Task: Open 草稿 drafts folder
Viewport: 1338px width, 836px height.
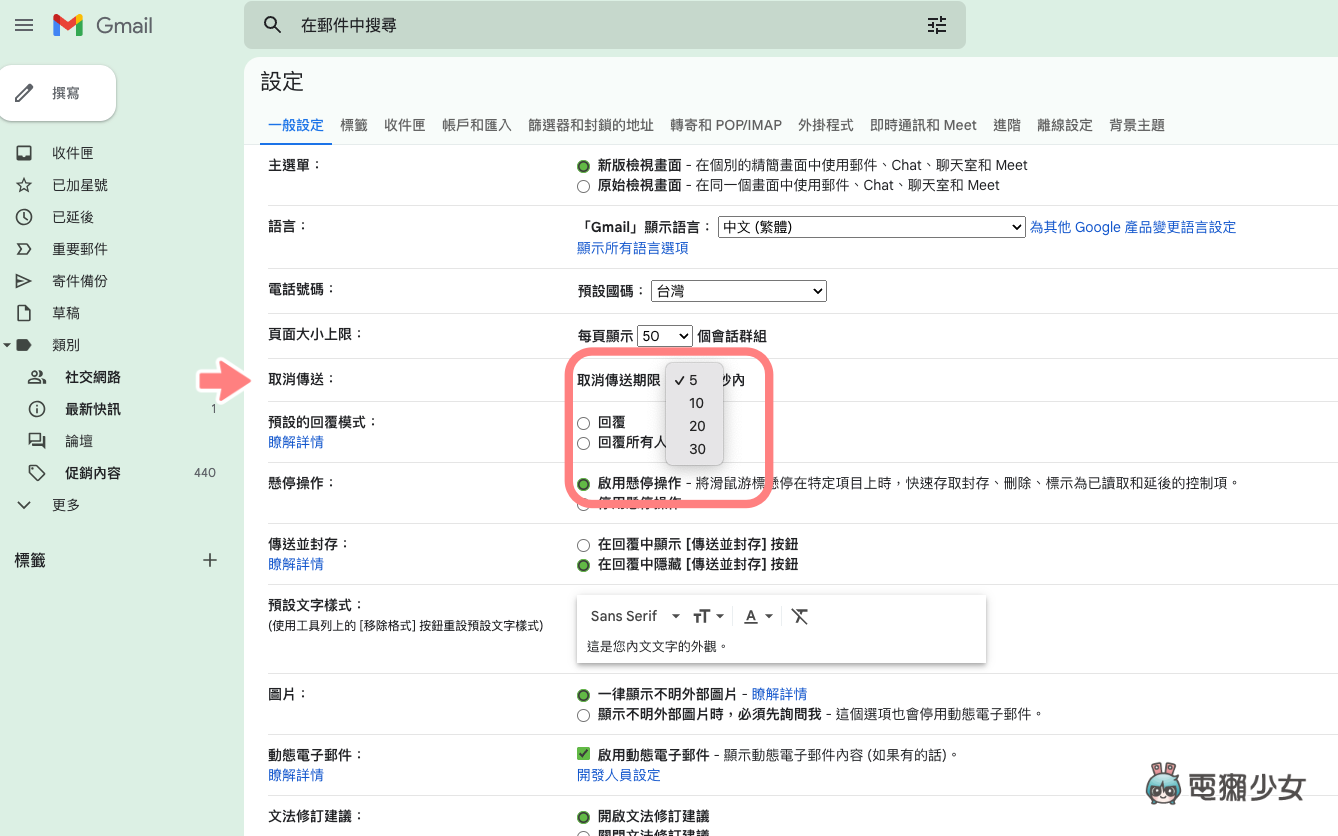Action: pos(66,313)
